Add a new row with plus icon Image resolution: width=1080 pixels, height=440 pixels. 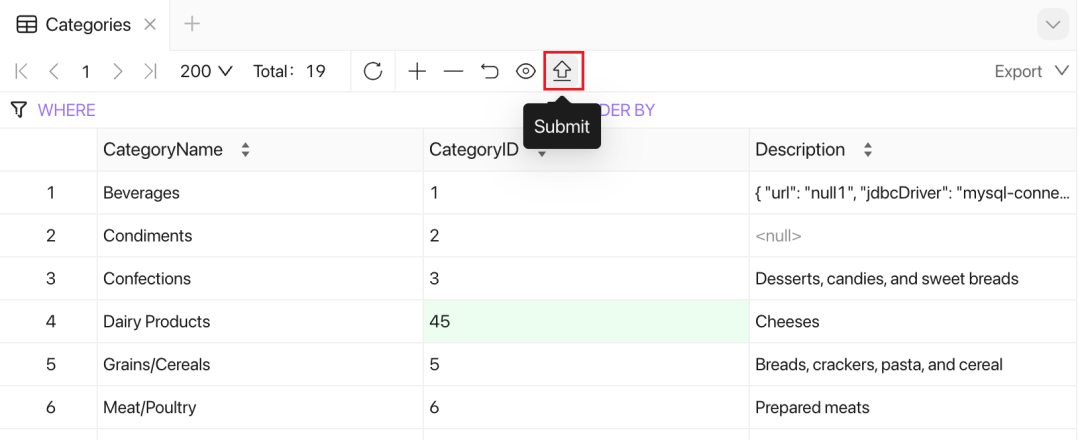(417, 72)
